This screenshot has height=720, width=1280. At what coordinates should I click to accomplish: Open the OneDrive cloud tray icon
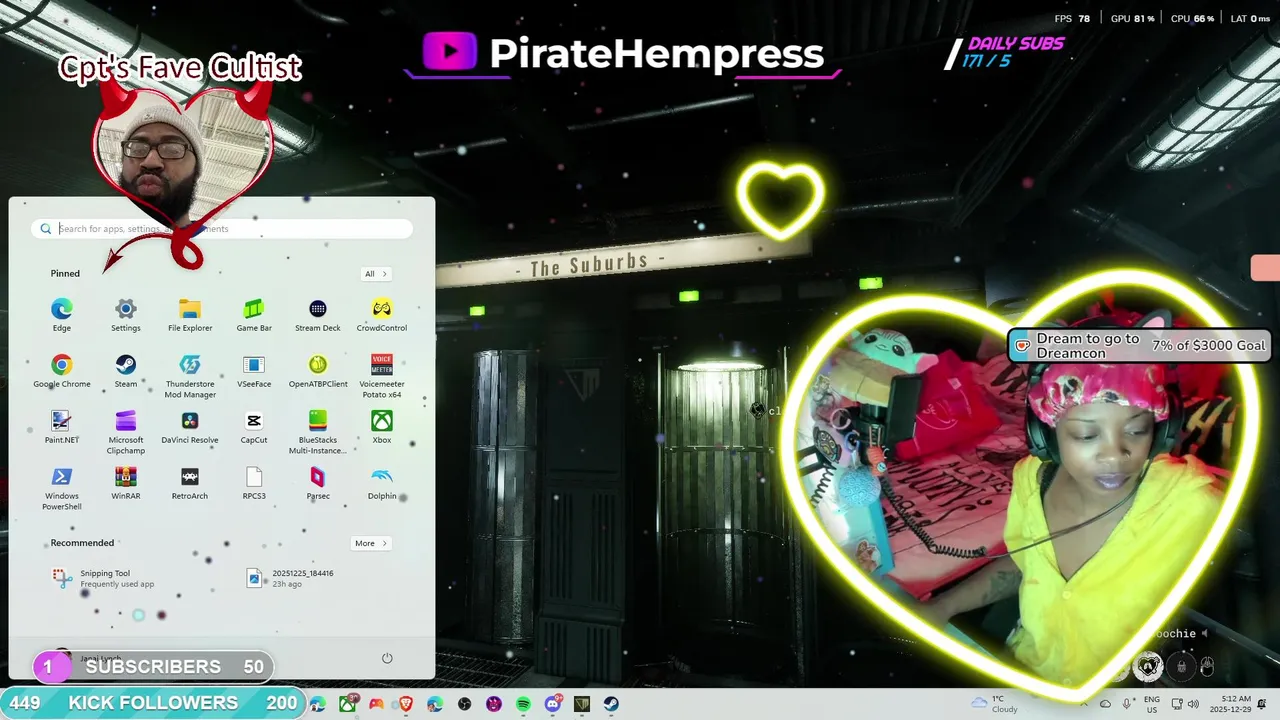[1105, 704]
